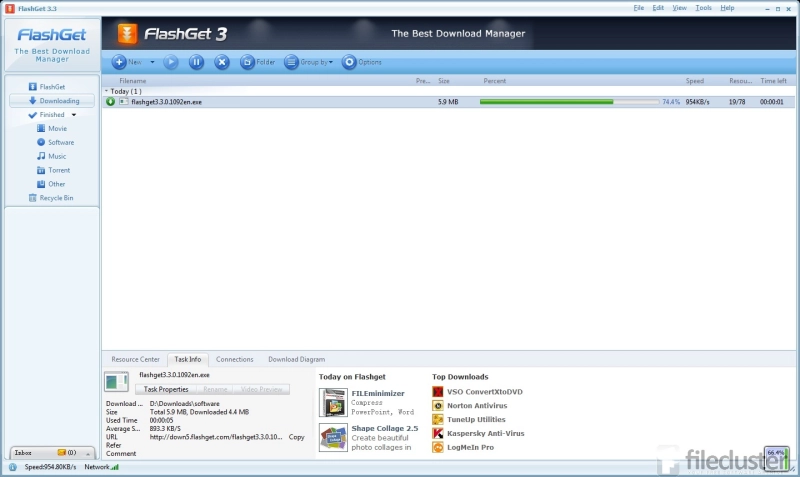800x477 pixels.
Task: Click the Video Preview button
Action: point(261,389)
